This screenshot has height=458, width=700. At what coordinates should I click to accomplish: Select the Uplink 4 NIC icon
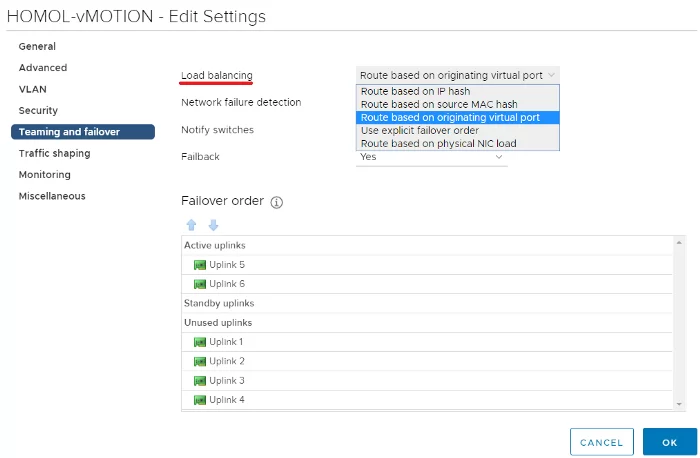[200, 400]
